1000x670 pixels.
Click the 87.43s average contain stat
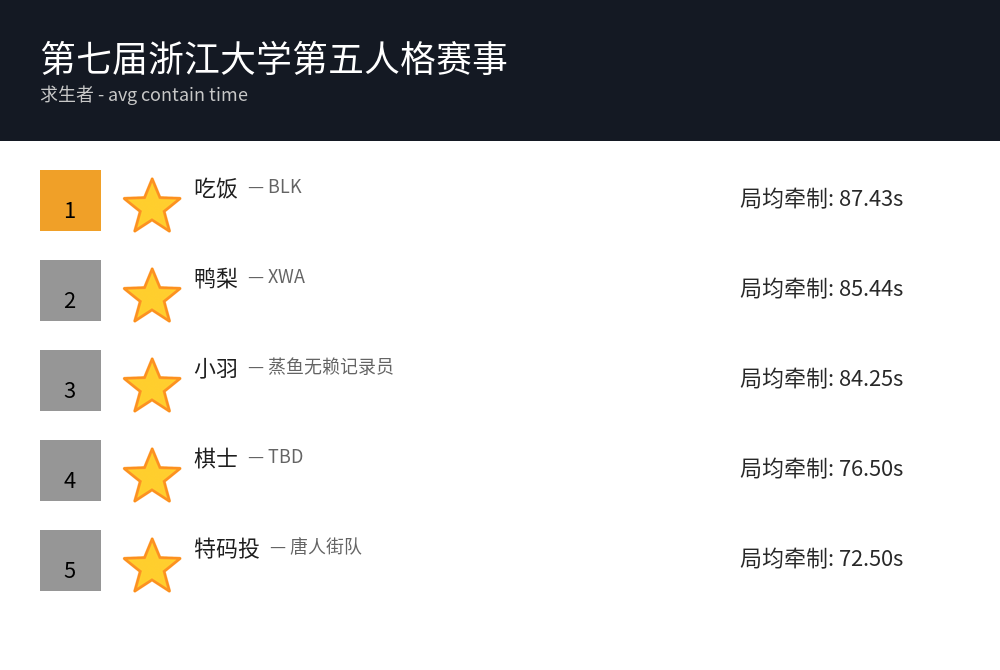click(x=821, y=198)
